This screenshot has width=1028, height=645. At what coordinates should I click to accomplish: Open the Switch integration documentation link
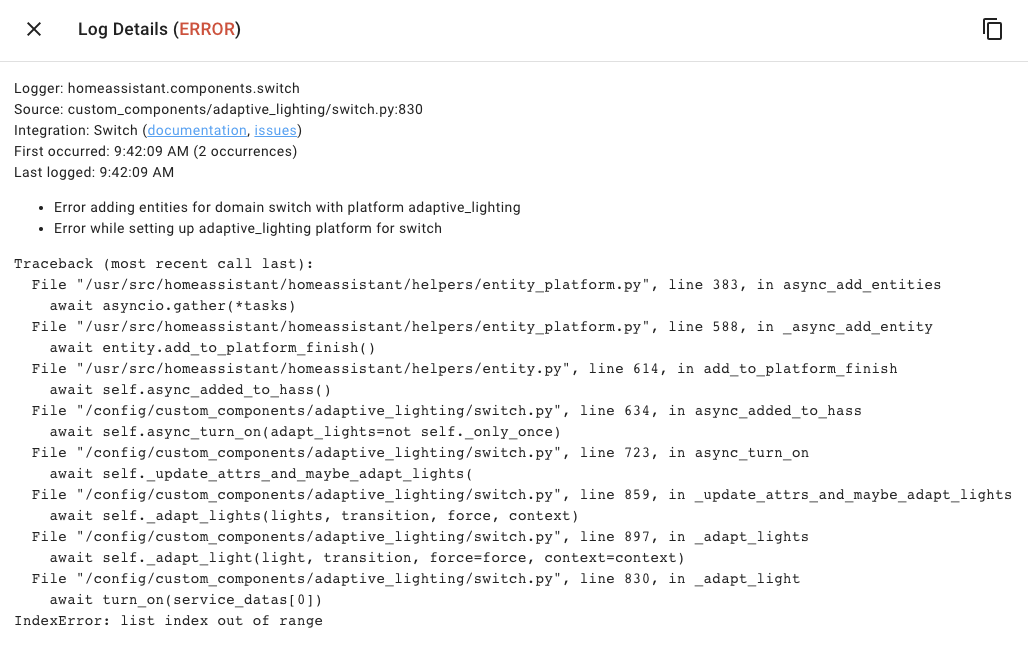tap(196, 130)
